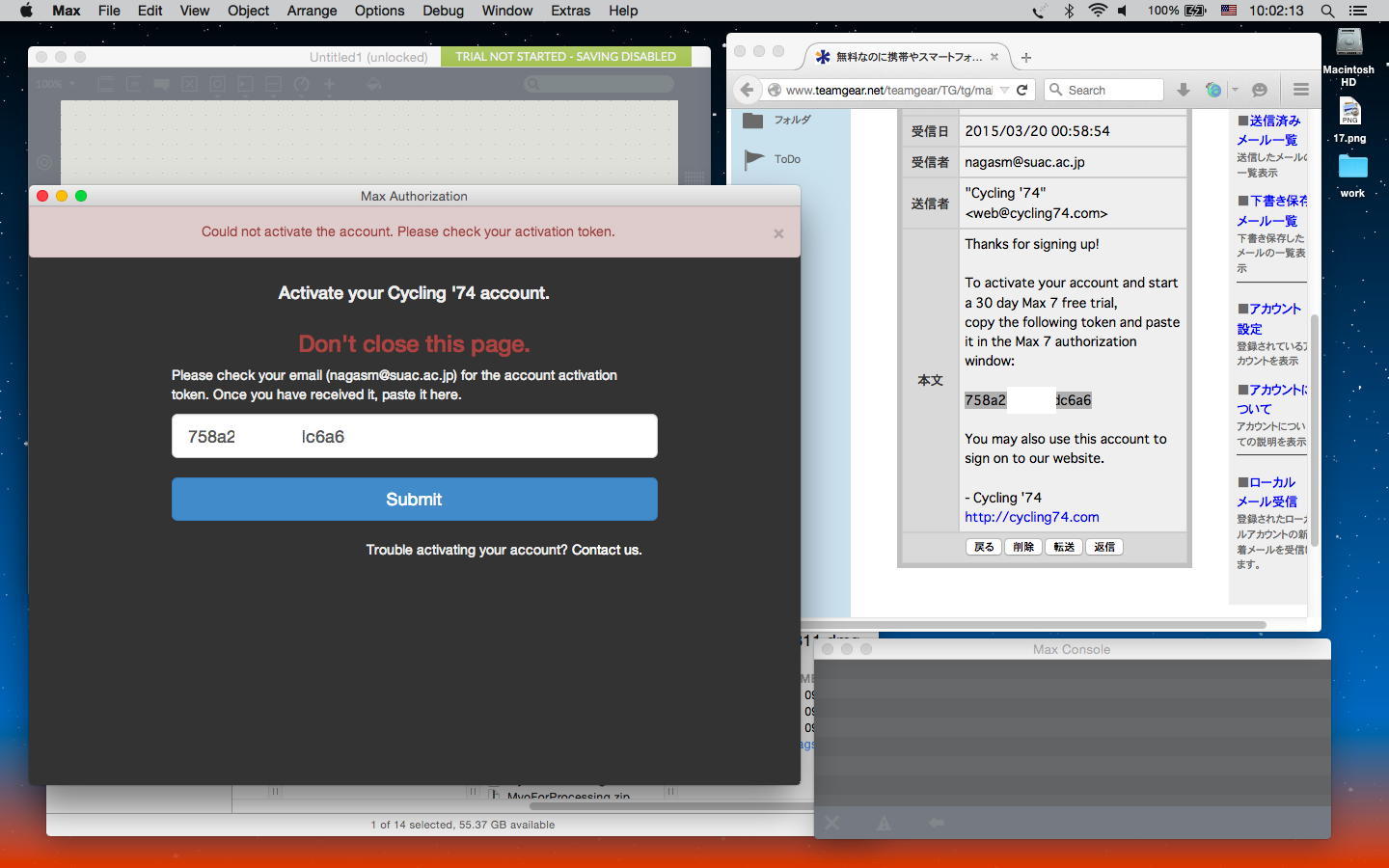
Task: Open the URL history dropdown arrow
Action: click(1004, 90)
